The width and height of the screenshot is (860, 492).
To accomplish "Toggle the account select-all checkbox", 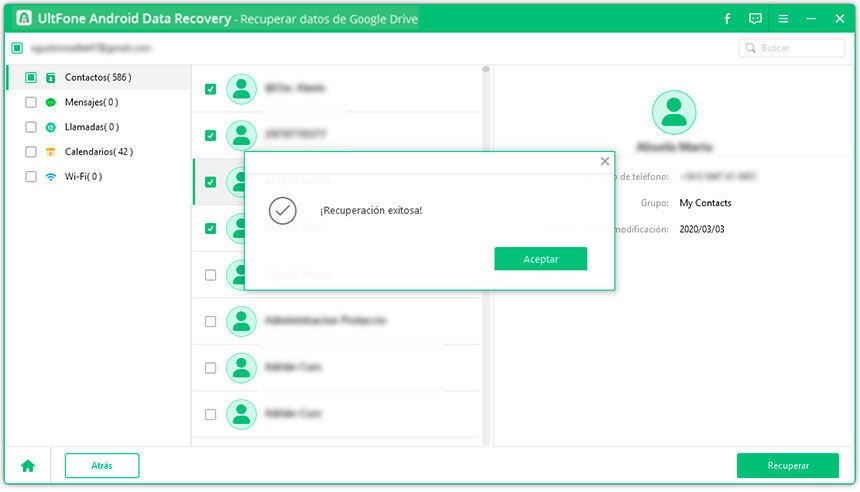I will pos(17,48).
